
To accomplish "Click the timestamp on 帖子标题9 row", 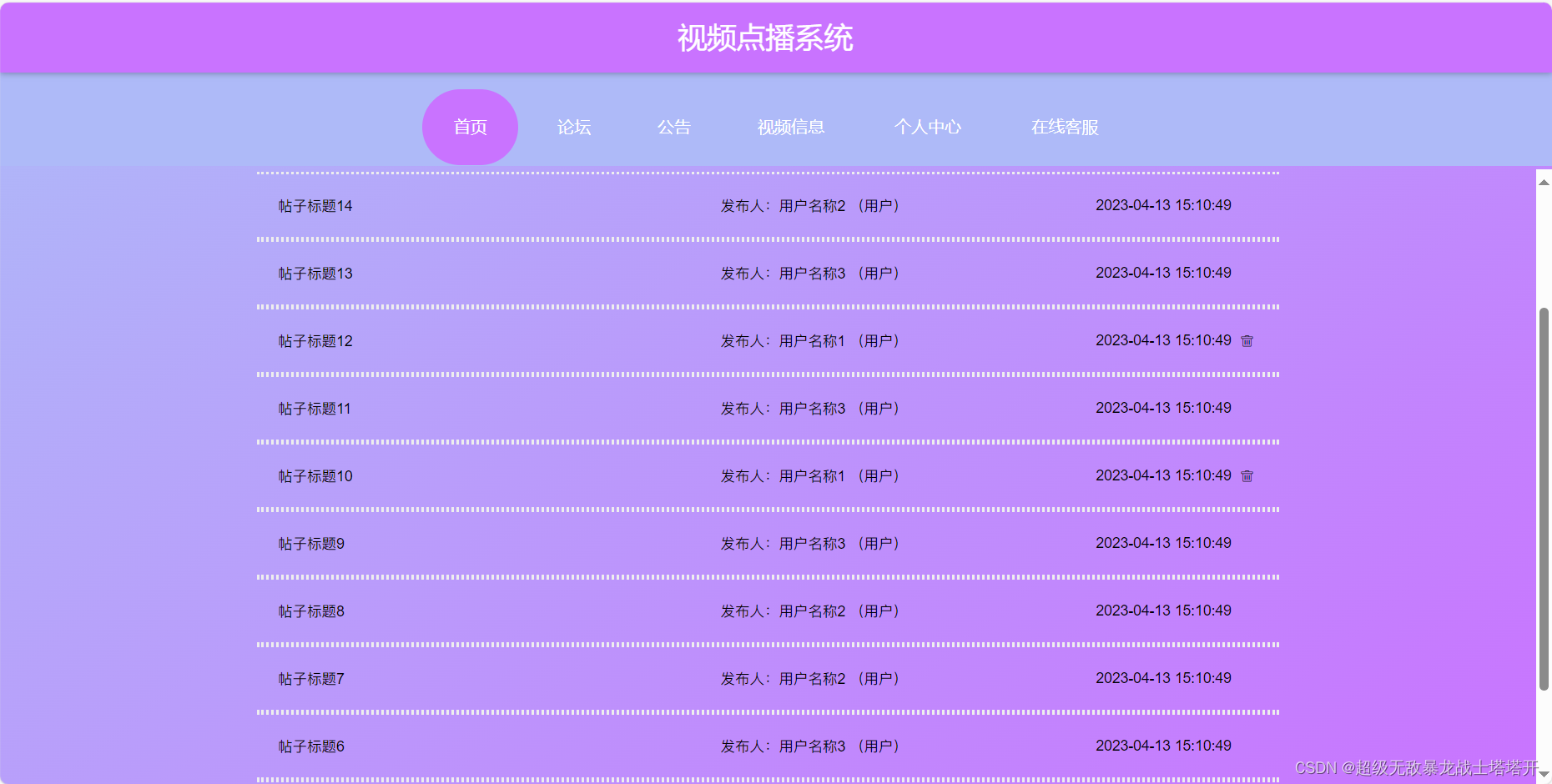I will pyautogui.click(x=1163, y=543).
